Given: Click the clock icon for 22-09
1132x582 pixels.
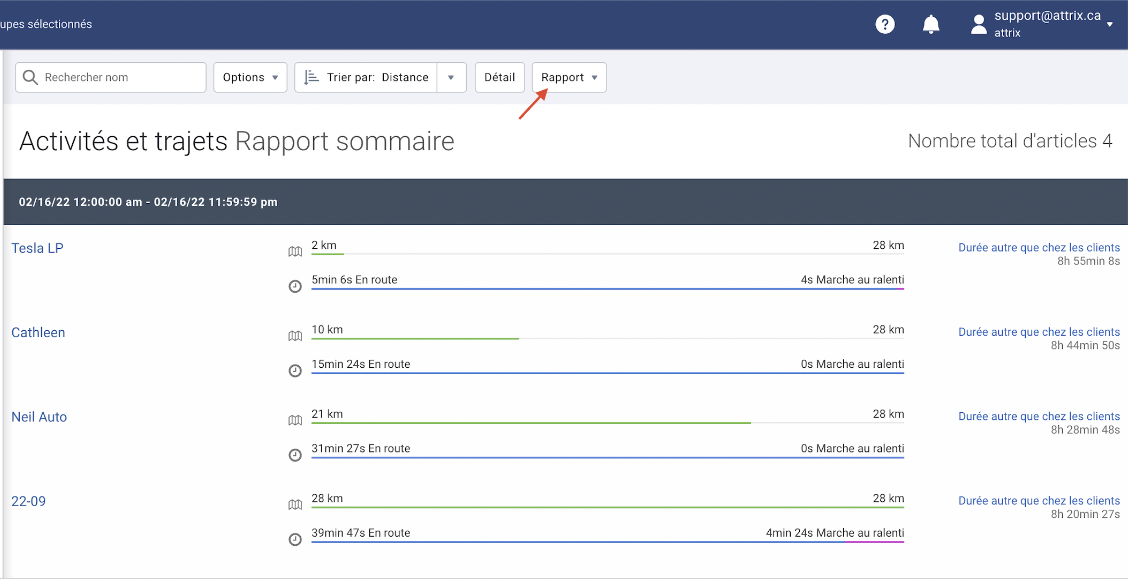Looking at the screenshot, I should (x=295, y=539).
